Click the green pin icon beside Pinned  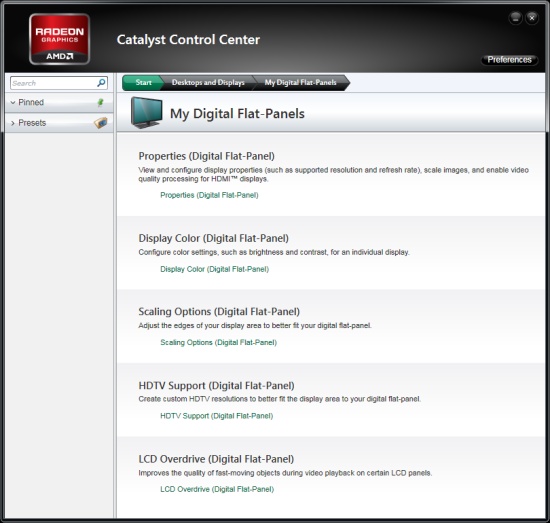pyautogui.click(x=100, y=102)
